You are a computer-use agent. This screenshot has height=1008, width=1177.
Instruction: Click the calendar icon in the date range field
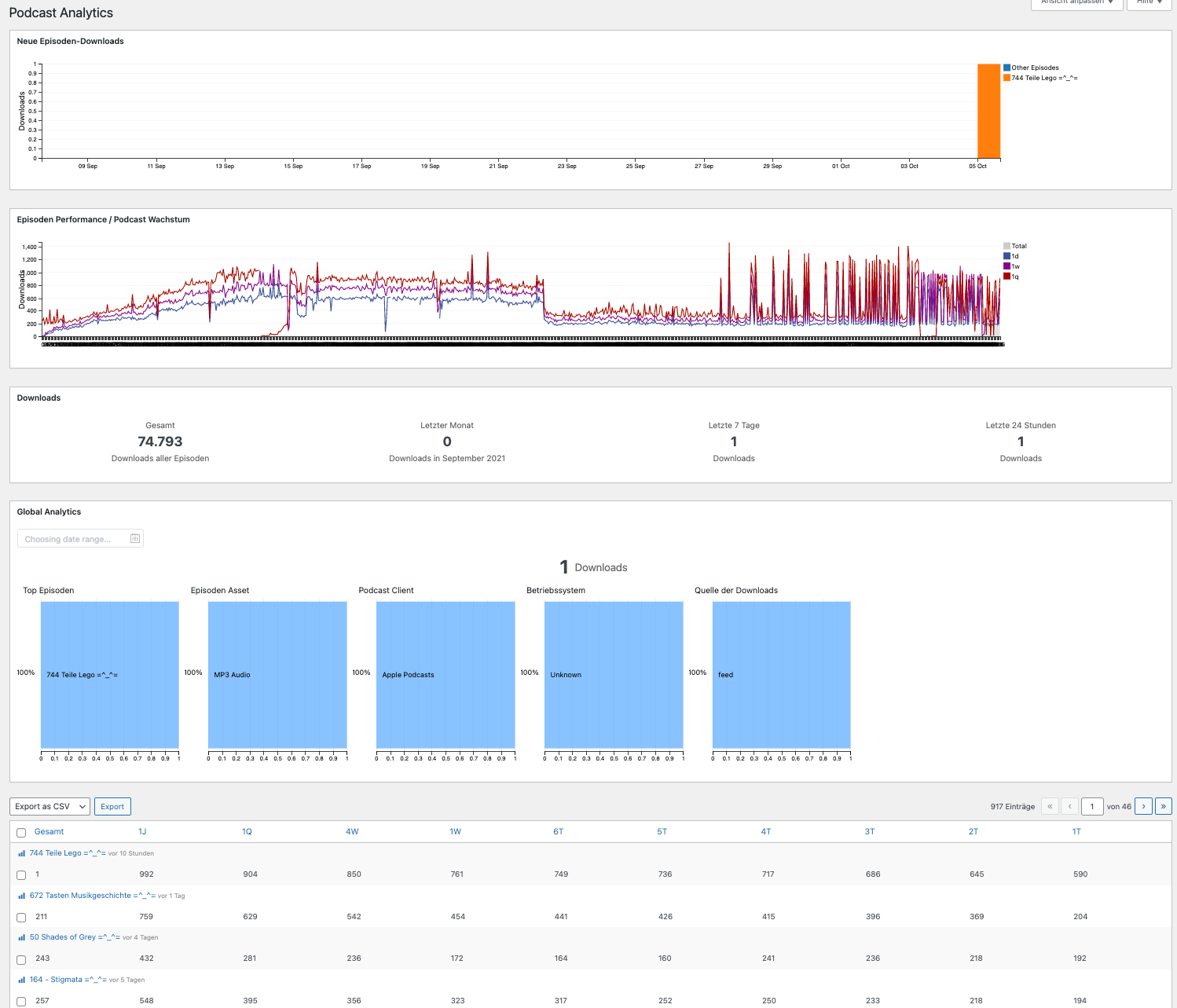tap(135, 538)
